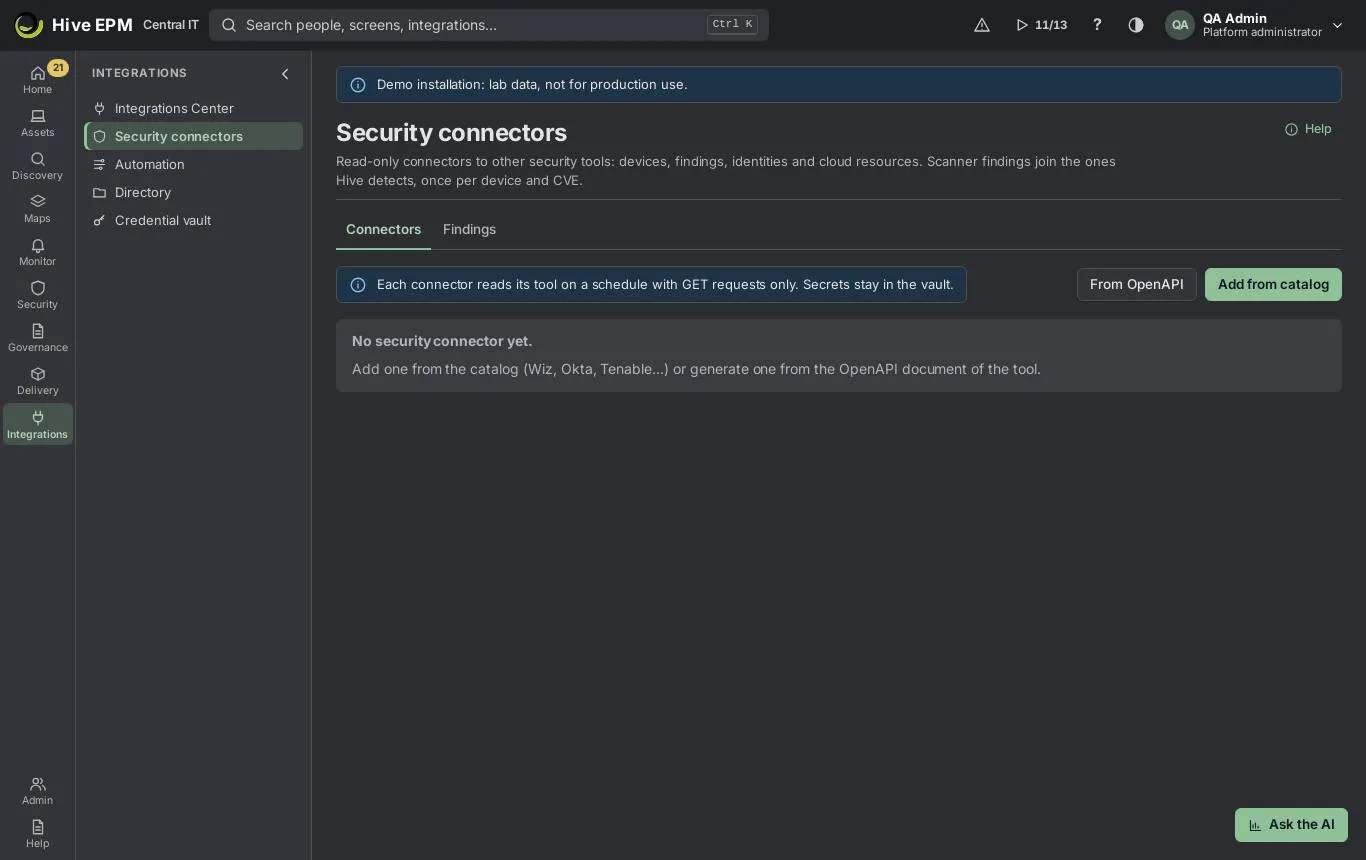1366x860 pixels.
Task: Collapse the Integrations side panel
Action: [285, 74]
